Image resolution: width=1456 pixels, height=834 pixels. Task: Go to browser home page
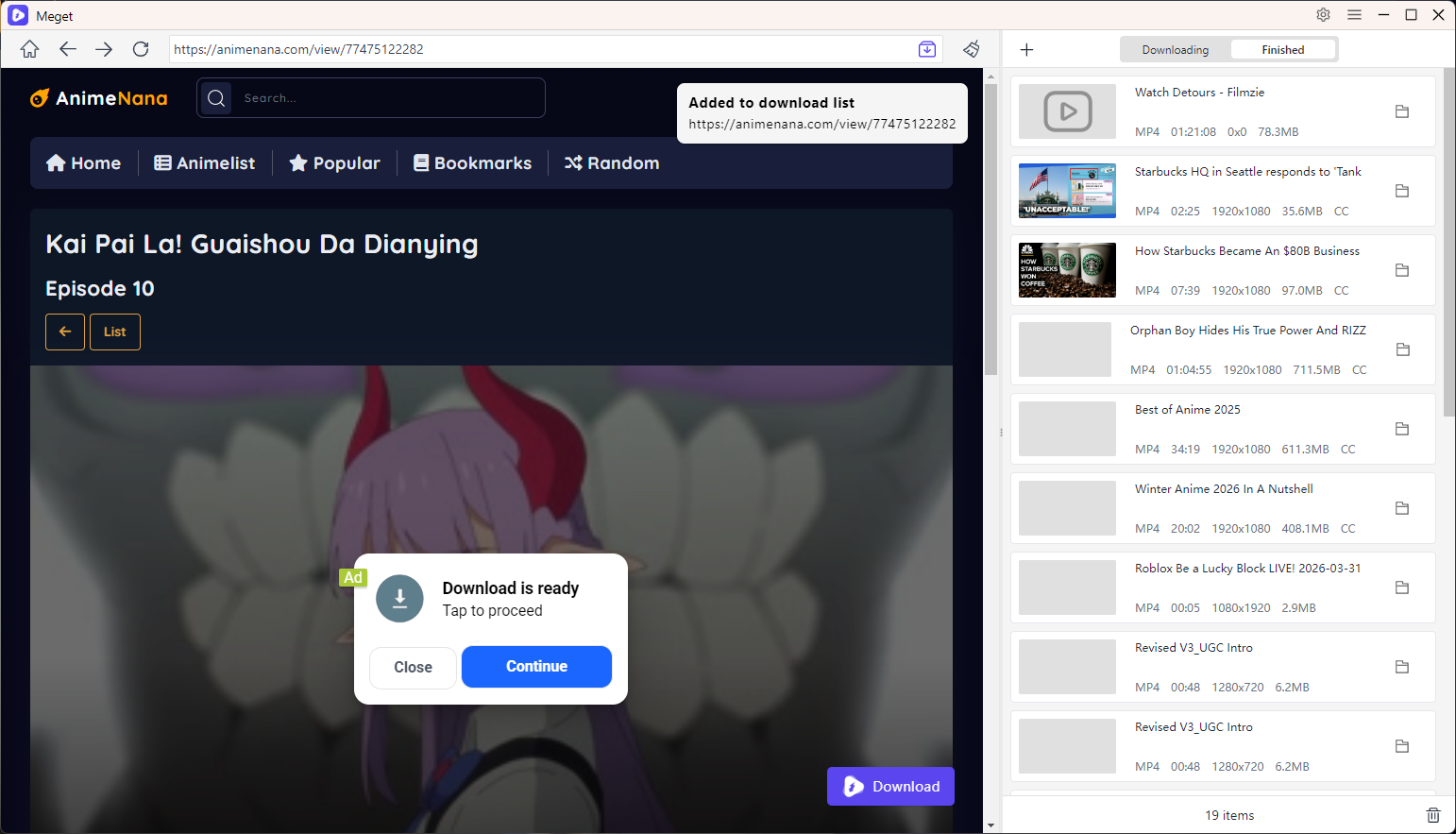pos(30,49)
